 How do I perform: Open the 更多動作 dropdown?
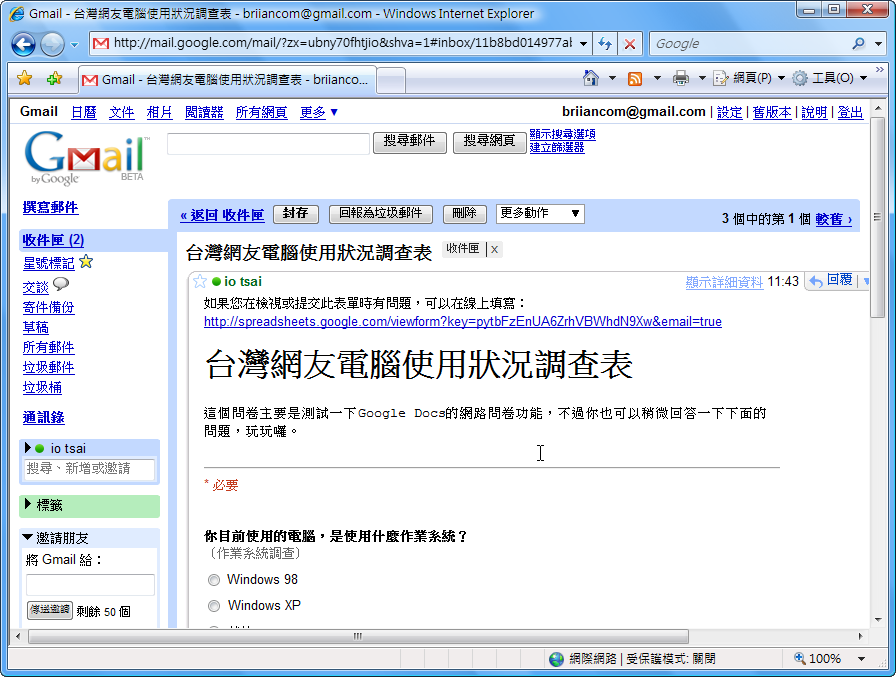coord(540,214)
